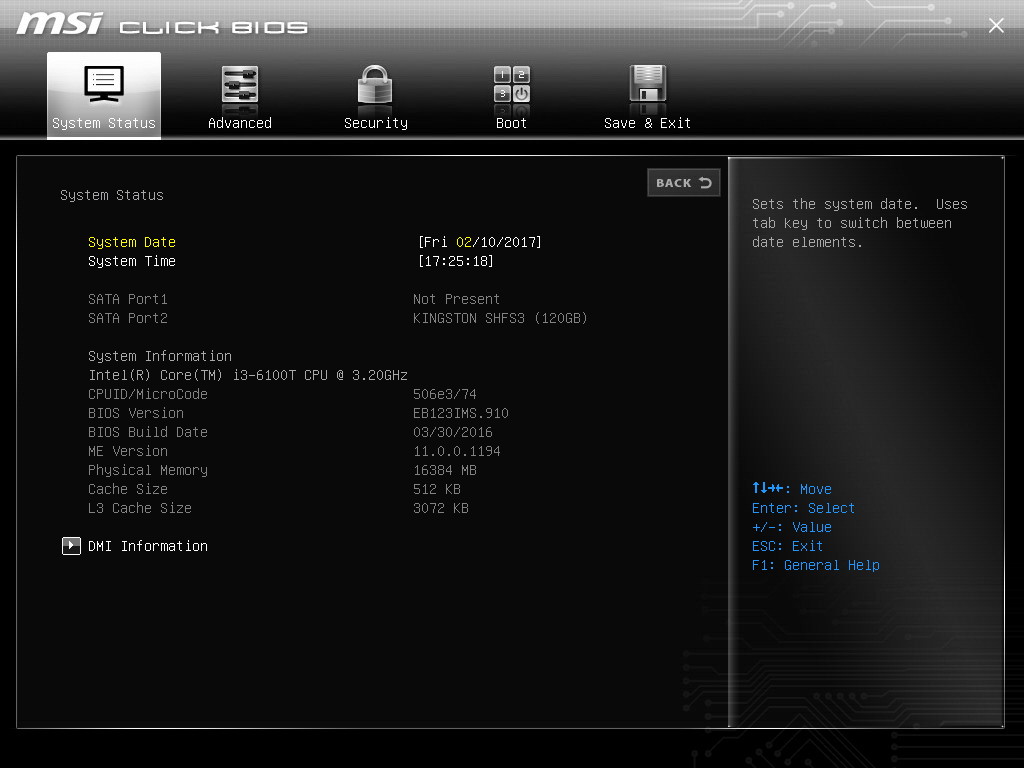Click the Physical Memory label
1024x768 pixels.
pyautogui.click(x=148, y=470)
